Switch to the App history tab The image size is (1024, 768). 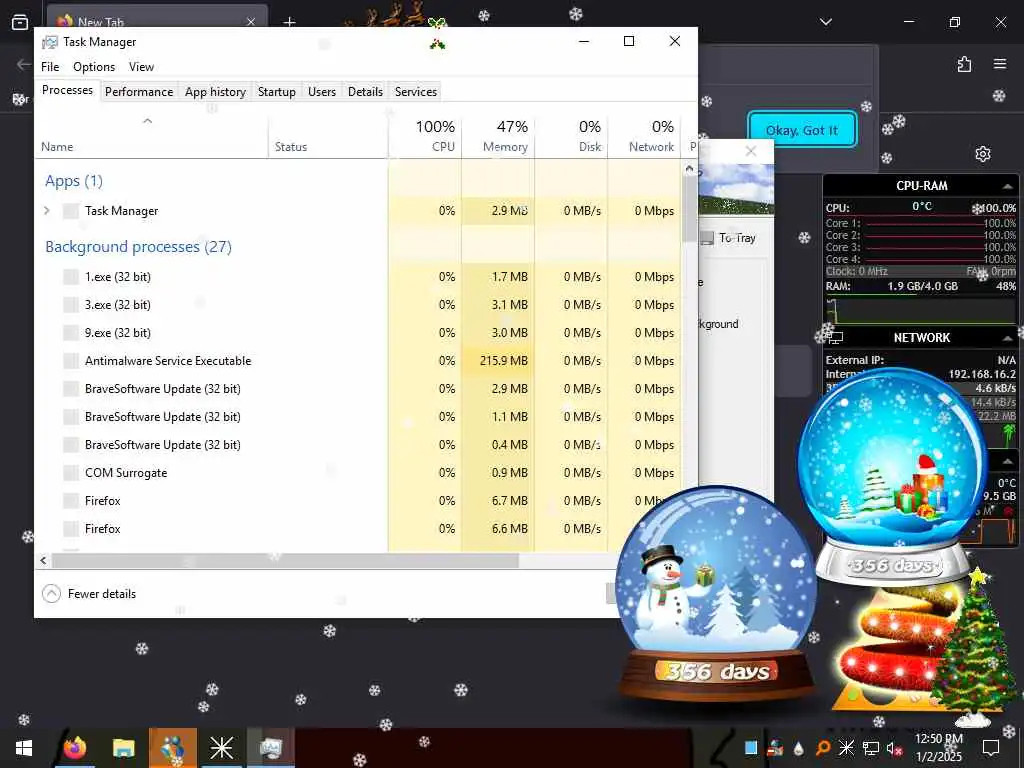(x=216, y=92)
